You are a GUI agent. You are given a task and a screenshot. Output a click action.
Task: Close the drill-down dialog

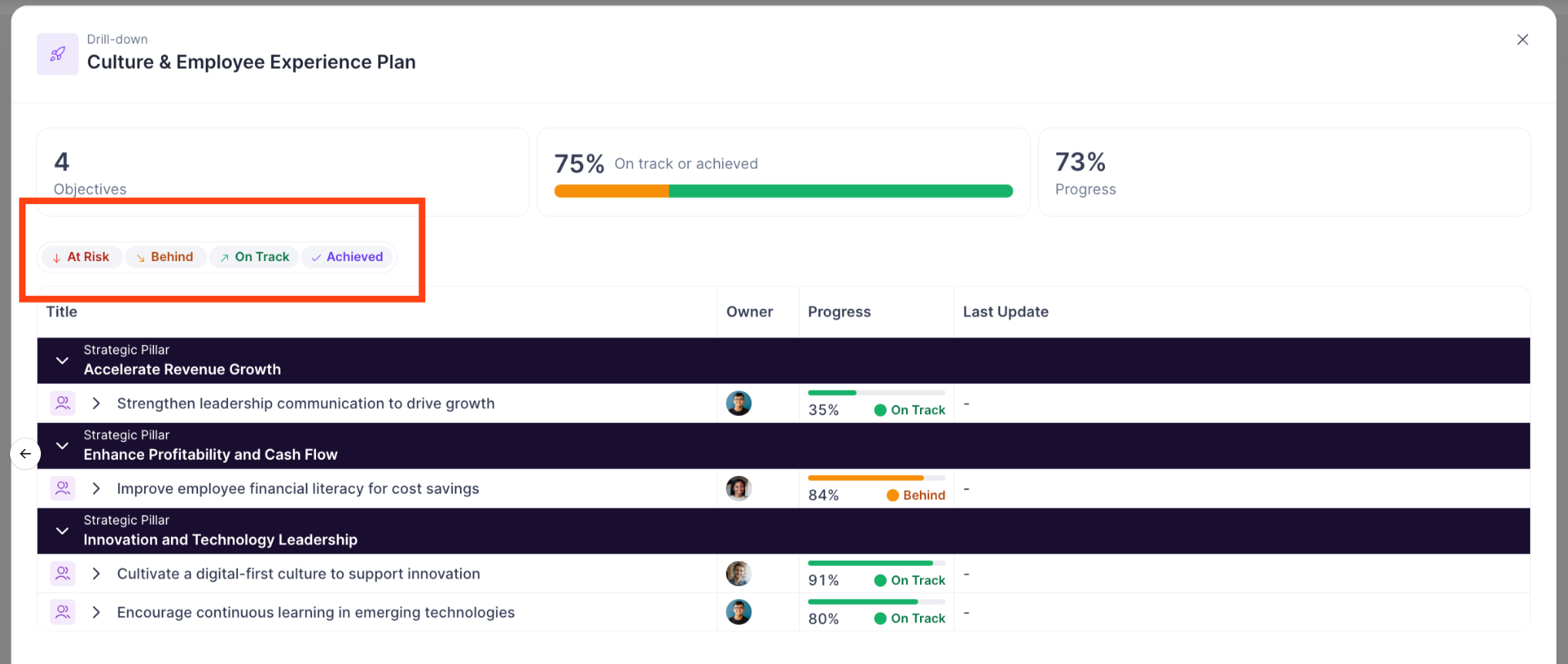[x=1522, y=40]
